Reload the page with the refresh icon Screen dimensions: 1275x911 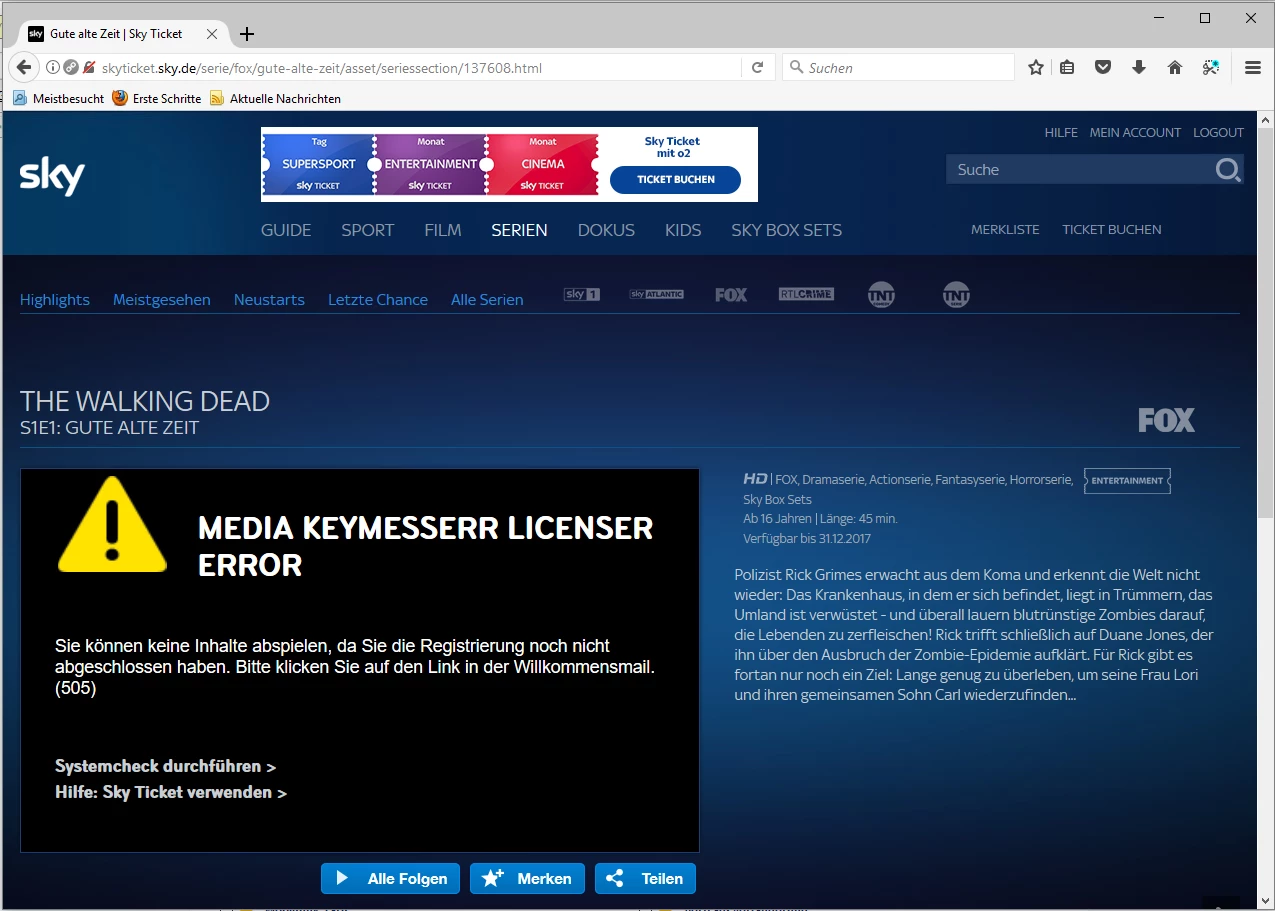point(757,68)
